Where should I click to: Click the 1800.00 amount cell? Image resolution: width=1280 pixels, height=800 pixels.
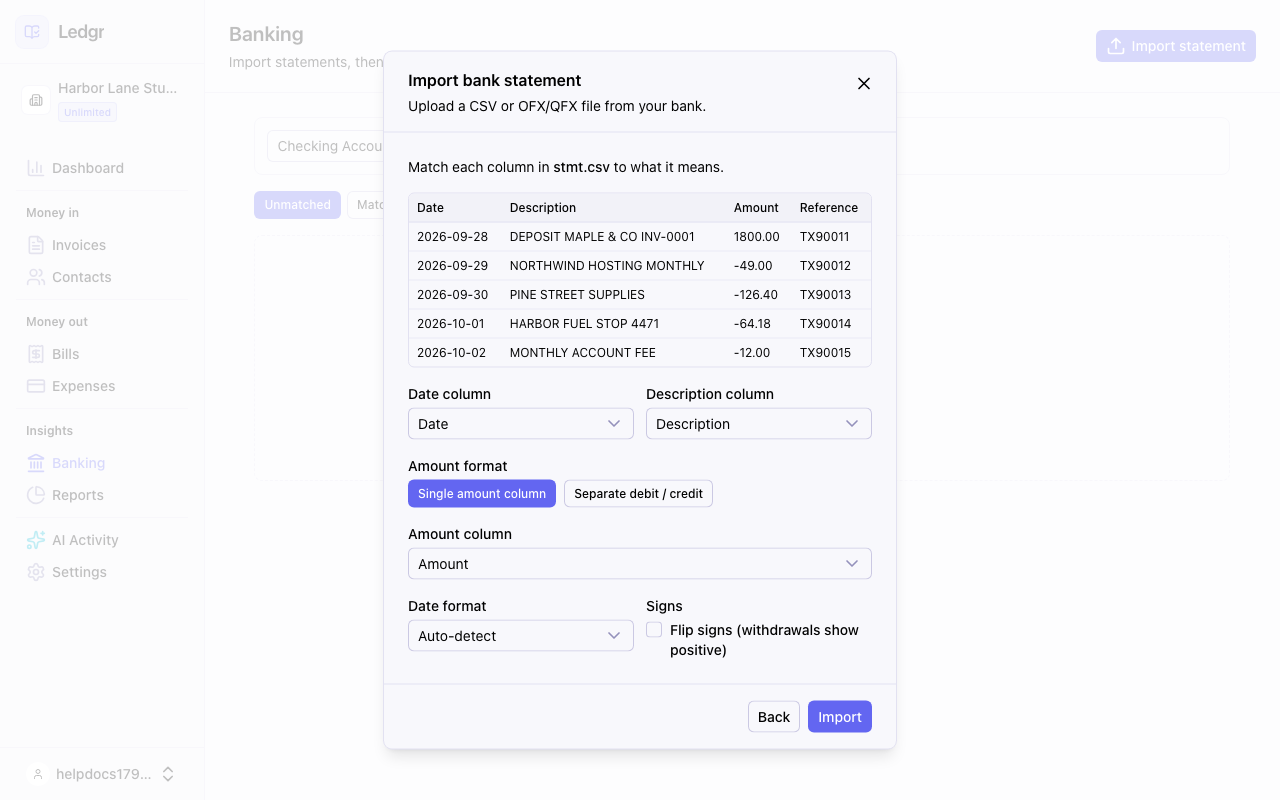[757, 237]
